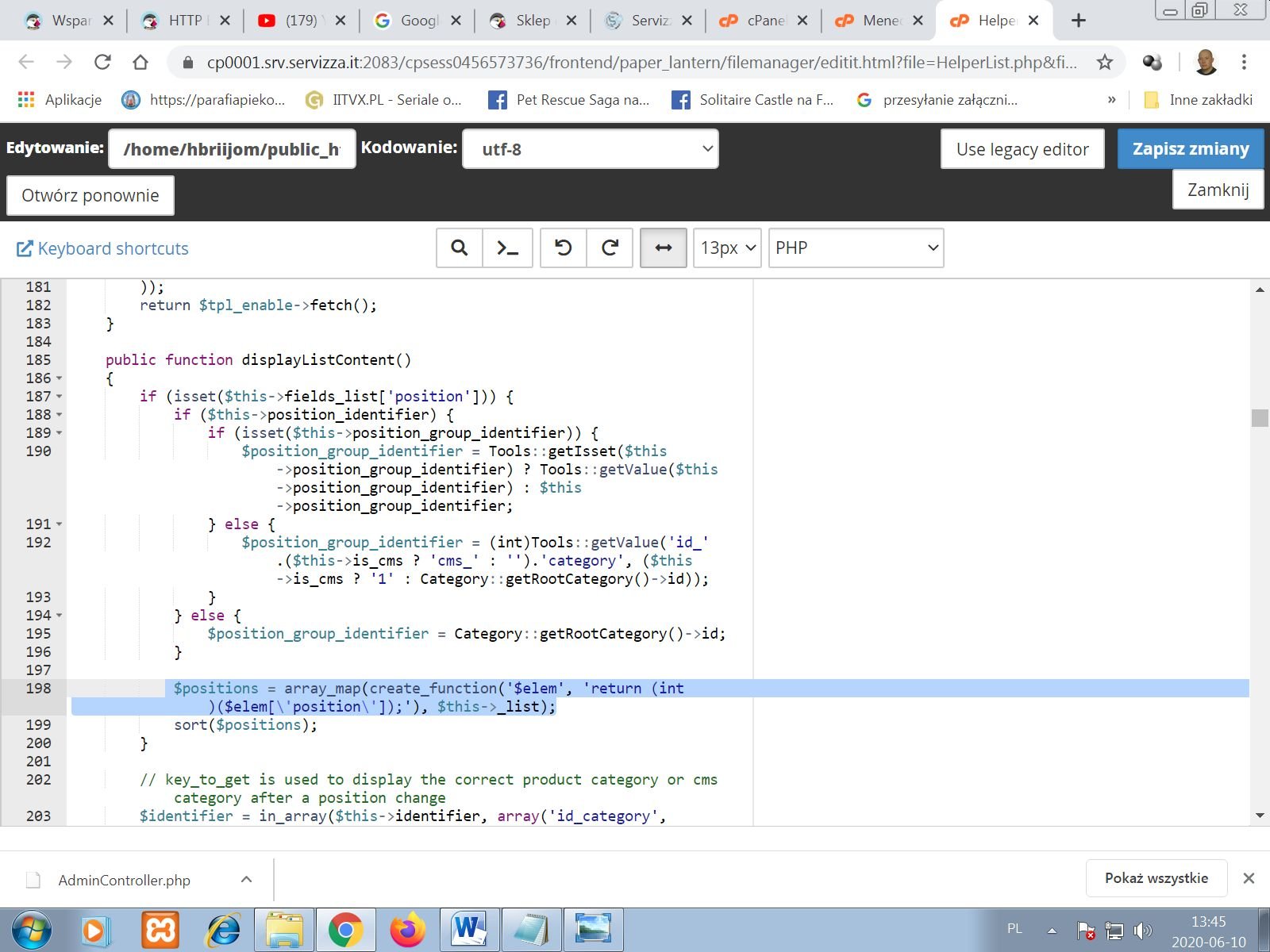Open Chrome from the taskbar
The width and height of the screenshot is (1270, 952).
(x=344, y=930)
